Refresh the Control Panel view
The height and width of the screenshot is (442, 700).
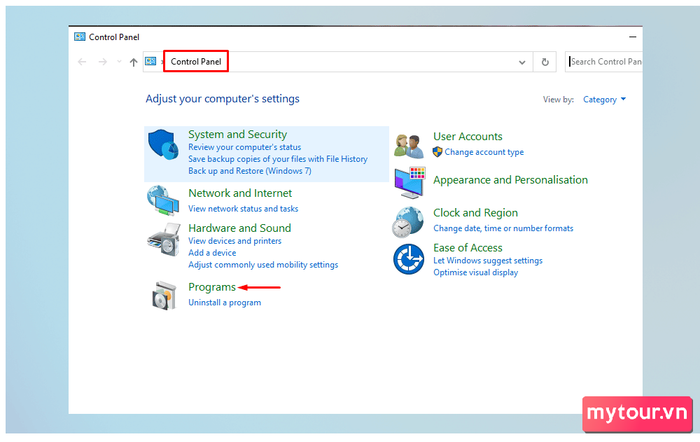[x=545, y=62]
